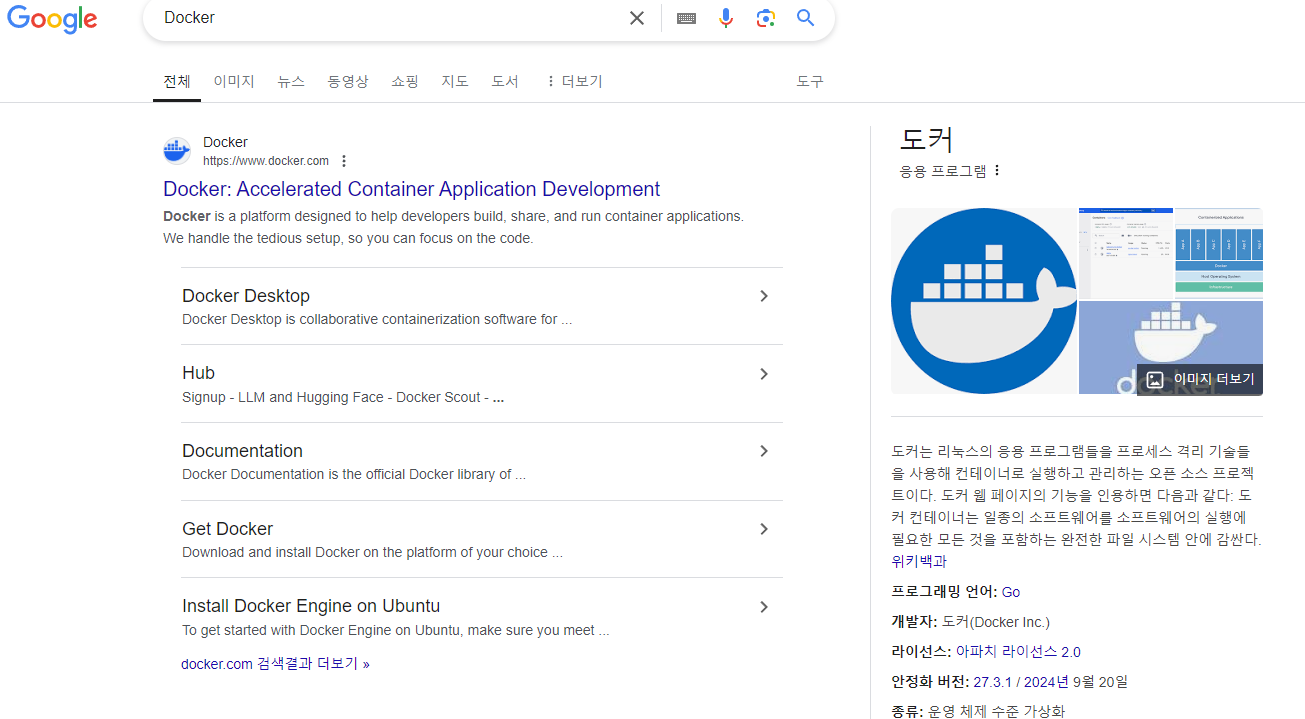The height and width of the screenshot is (719, 1305).
Task: Open the 쇼핑 tab
Action: [x=405, y=81]
